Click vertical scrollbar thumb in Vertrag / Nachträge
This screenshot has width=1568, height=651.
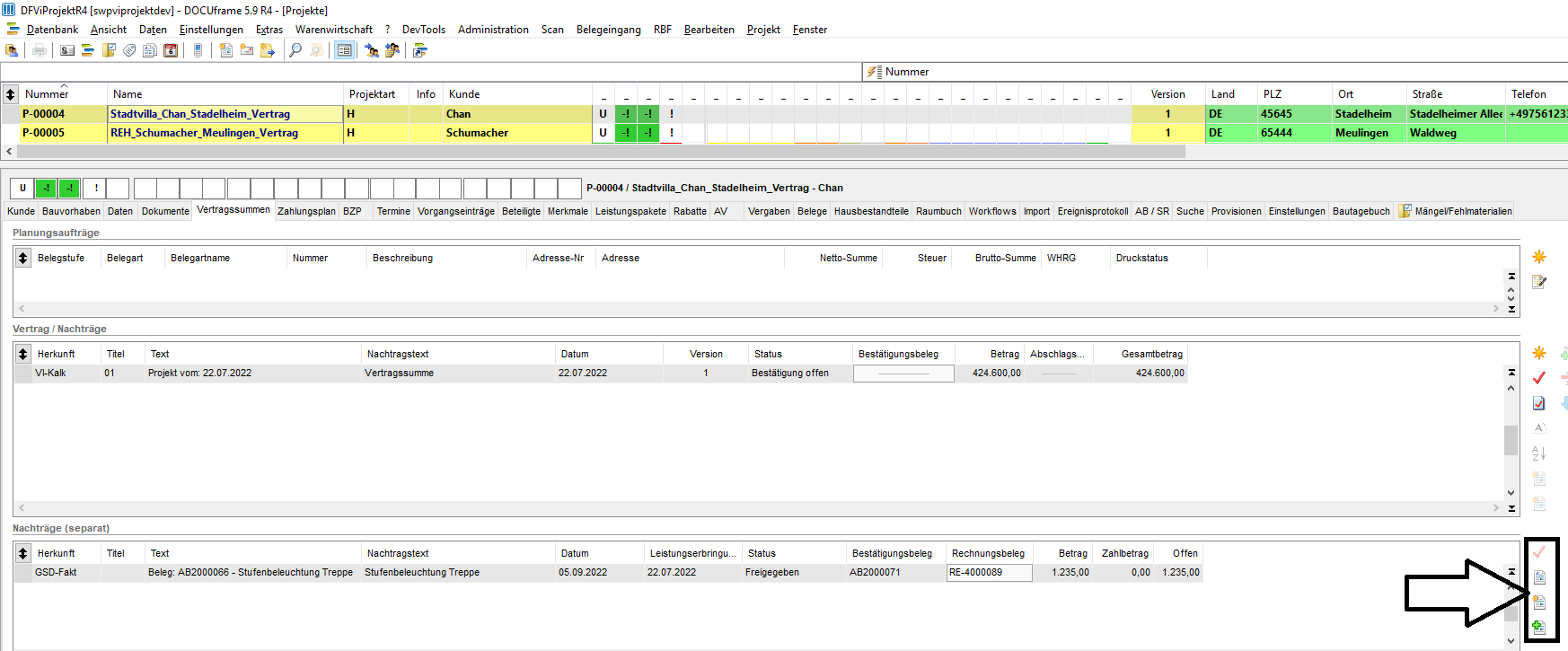(1511, 440)
